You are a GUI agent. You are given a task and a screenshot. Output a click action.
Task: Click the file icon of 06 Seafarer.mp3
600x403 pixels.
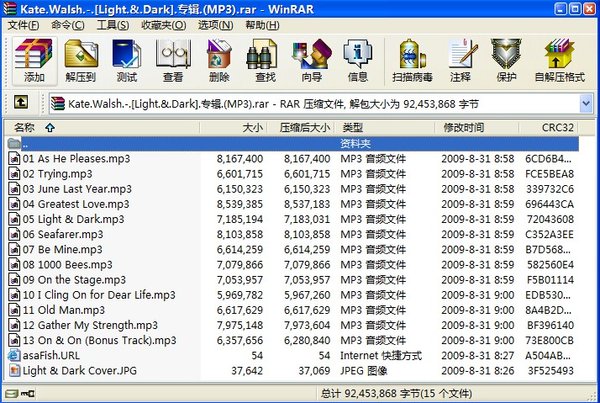[14, 234]
